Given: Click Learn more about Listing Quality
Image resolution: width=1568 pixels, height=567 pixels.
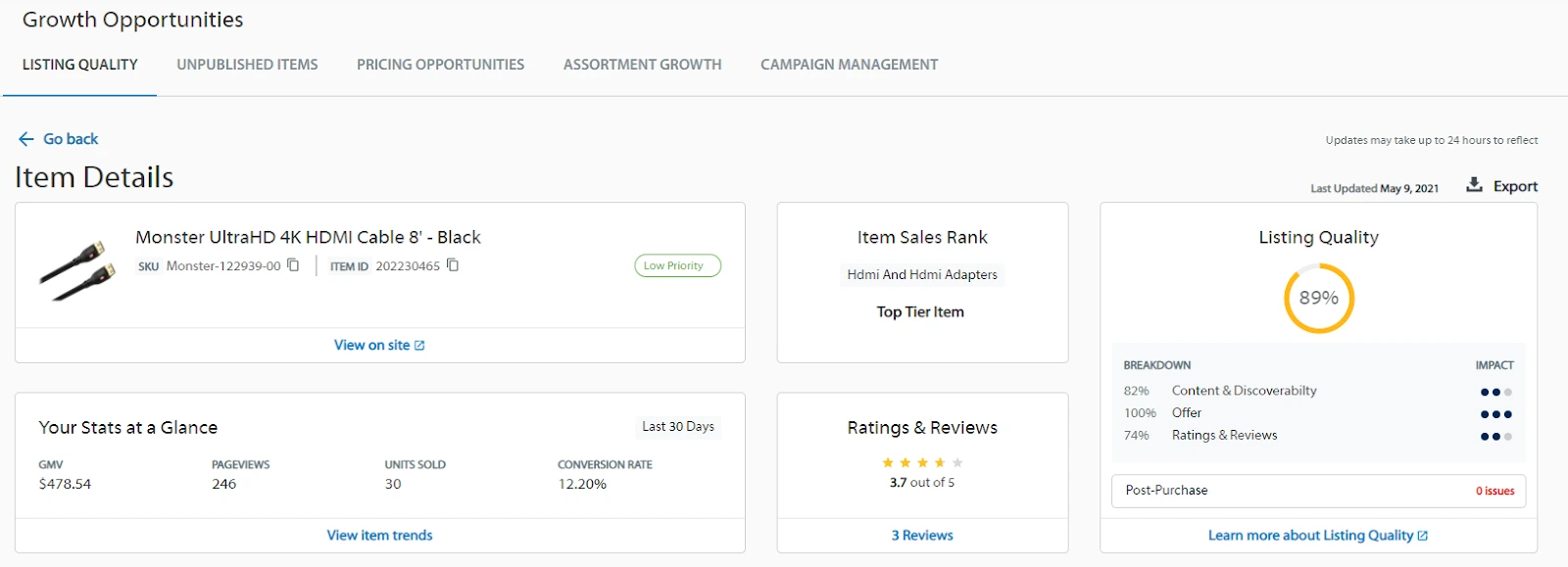Looking at the screenshot, I should point(1309,536).
